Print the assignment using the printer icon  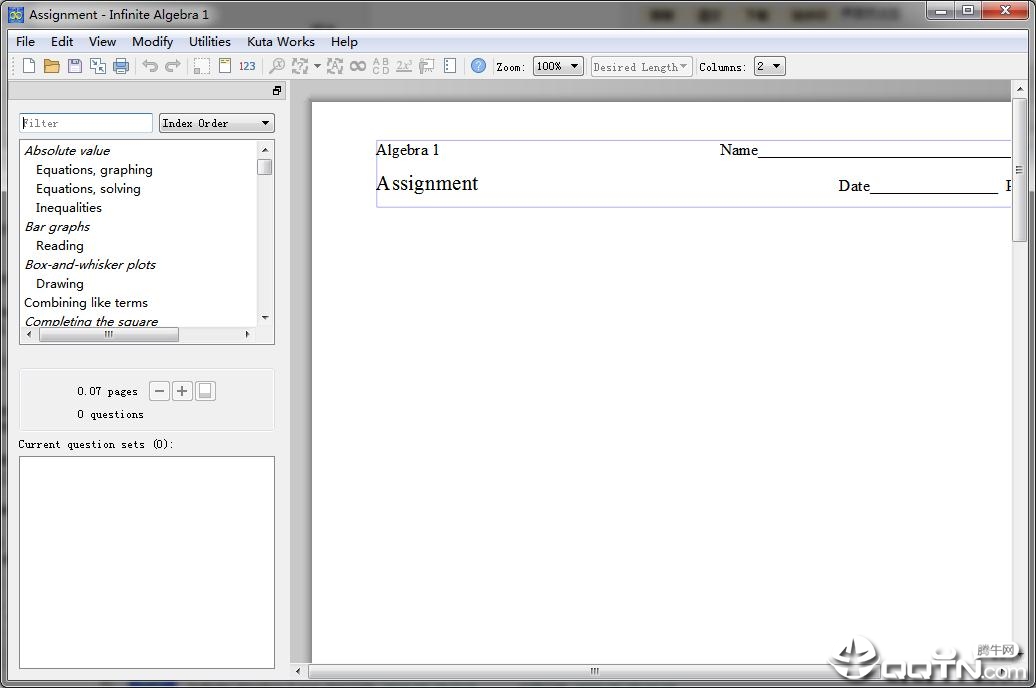point(121,65)
